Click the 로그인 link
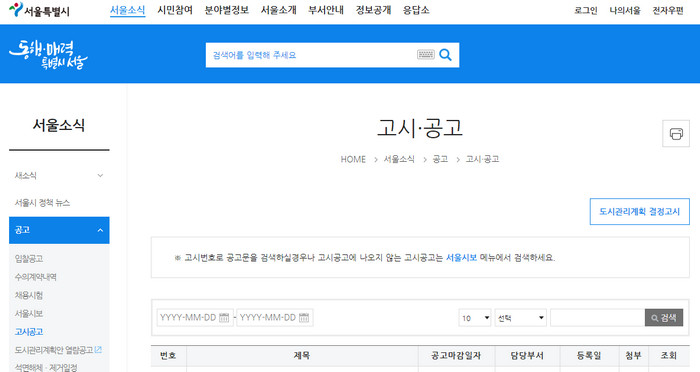Viewport: 700px width, 372px height. pos(586,10)
